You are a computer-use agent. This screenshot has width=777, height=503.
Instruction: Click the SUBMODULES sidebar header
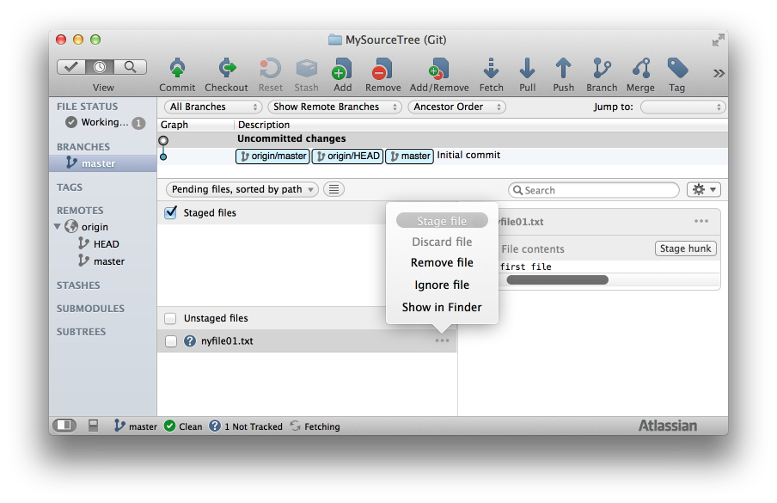[91, 308]
